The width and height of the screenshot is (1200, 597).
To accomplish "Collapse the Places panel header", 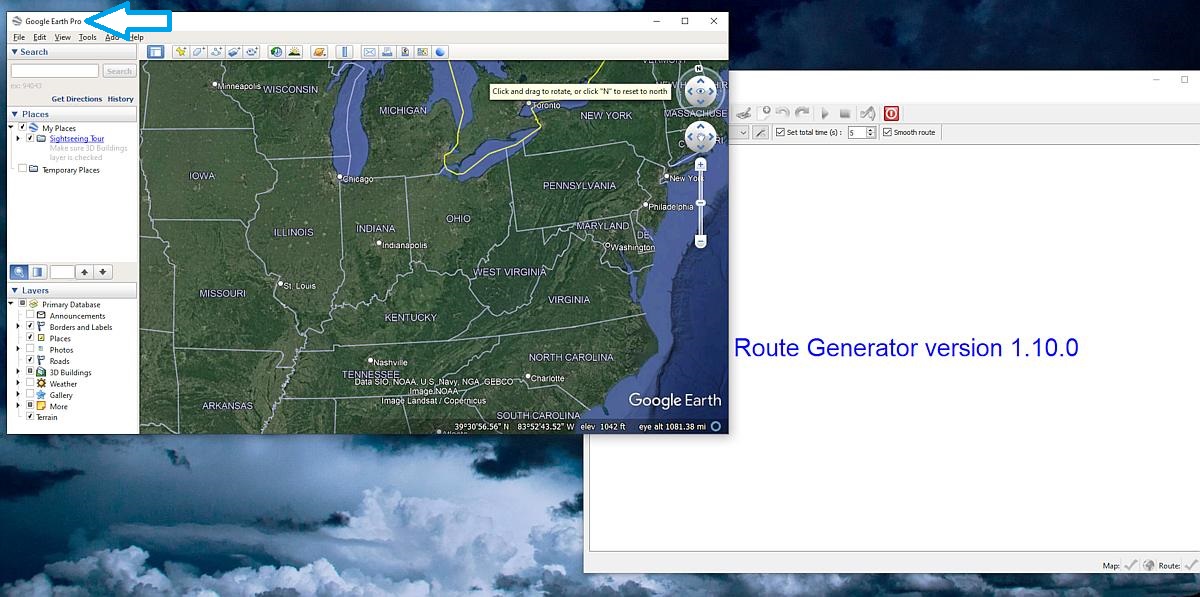I will point(73,114).
